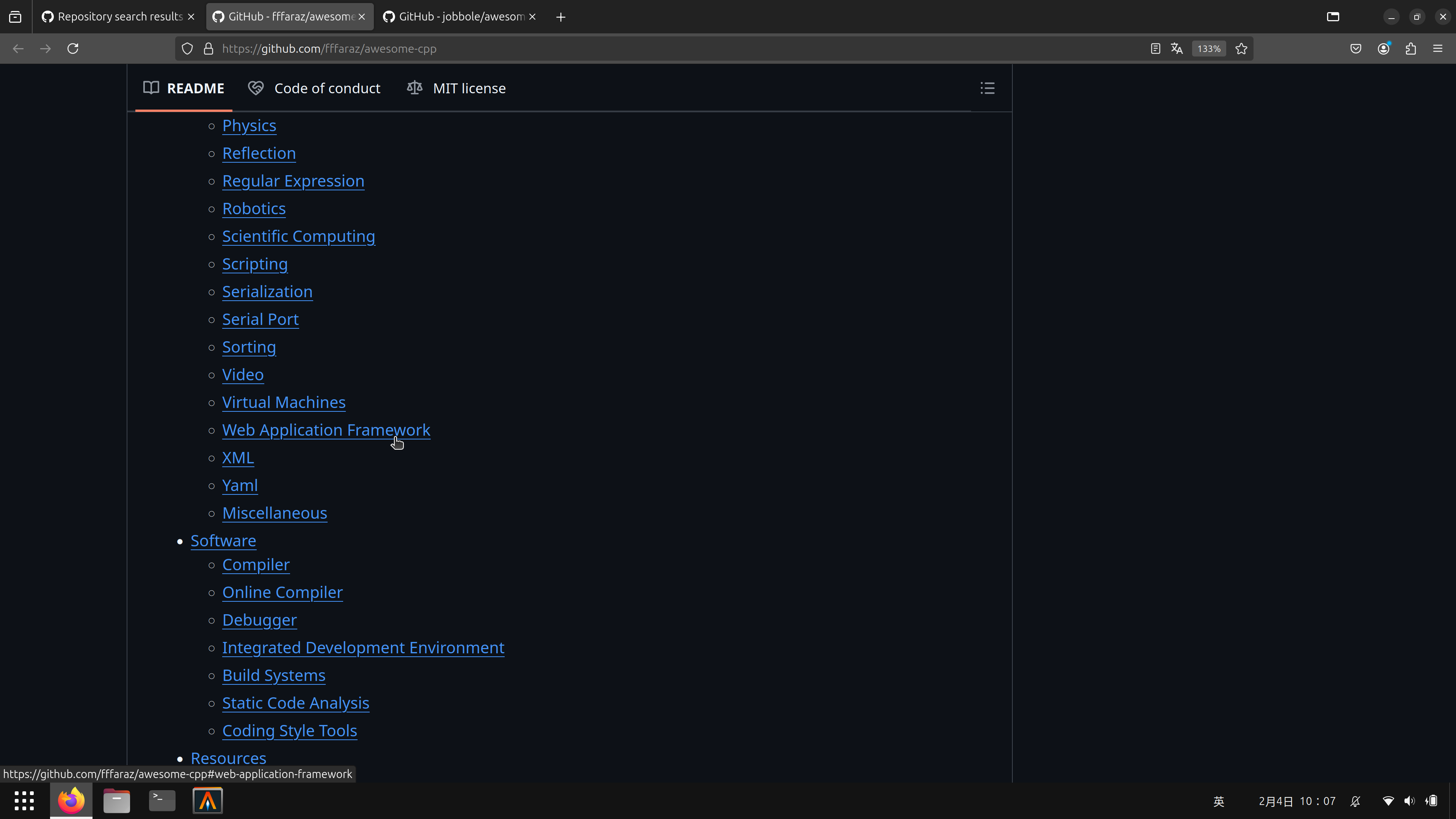Open the README outline icon
The image size is (1456, 819).
pos(987,88)
